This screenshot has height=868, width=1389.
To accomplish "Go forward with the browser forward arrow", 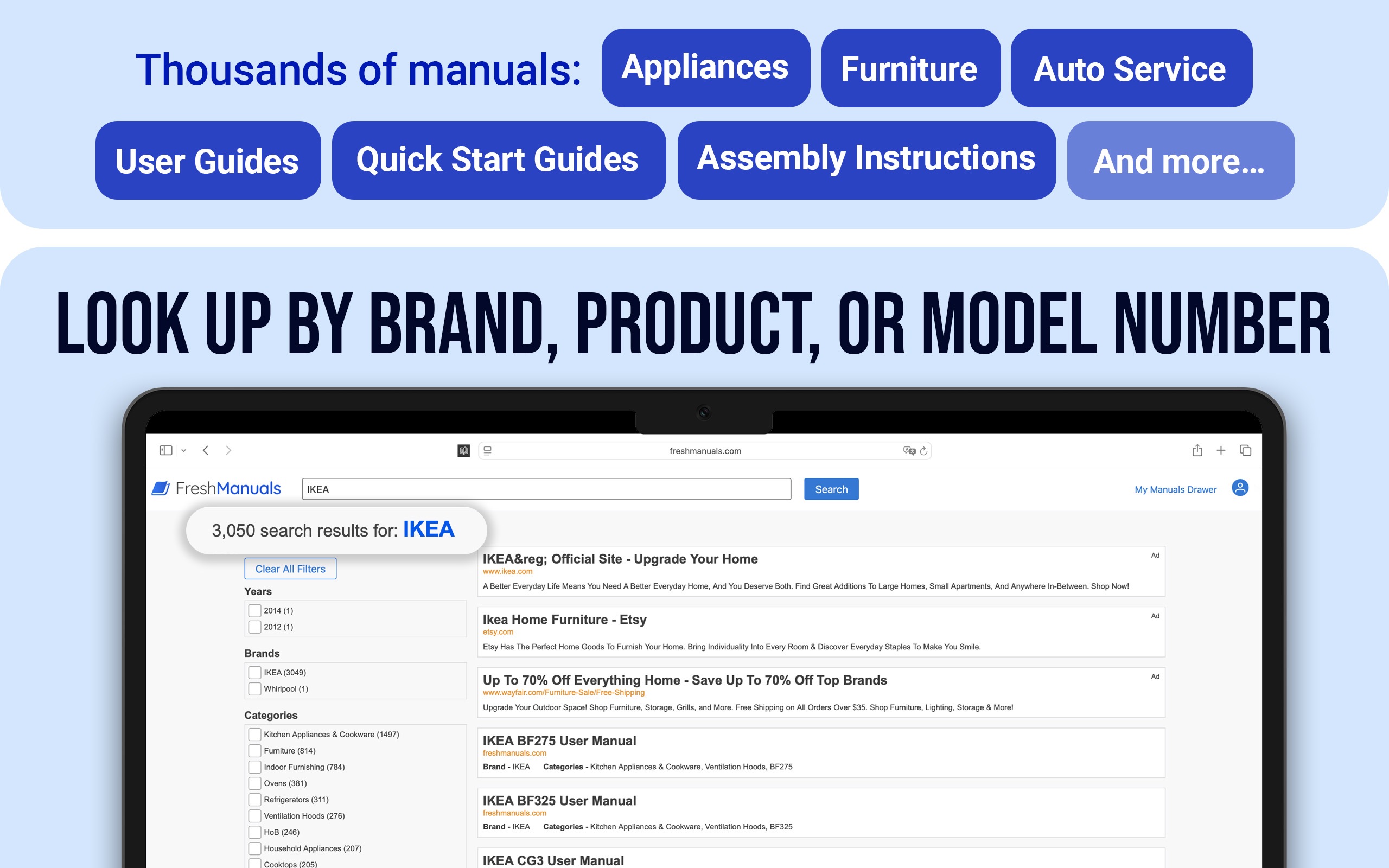I will pyautogui.click(x=228, y=450).
